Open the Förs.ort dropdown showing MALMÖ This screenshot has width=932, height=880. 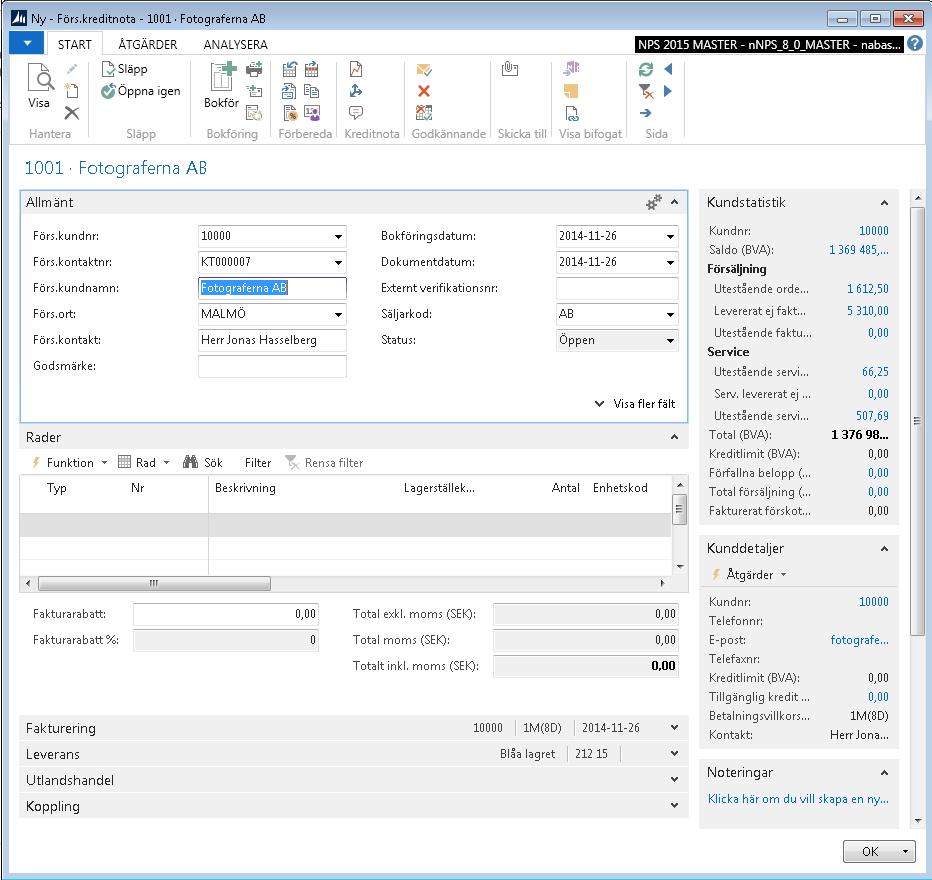pyautogui.click(x=338, y=314)
